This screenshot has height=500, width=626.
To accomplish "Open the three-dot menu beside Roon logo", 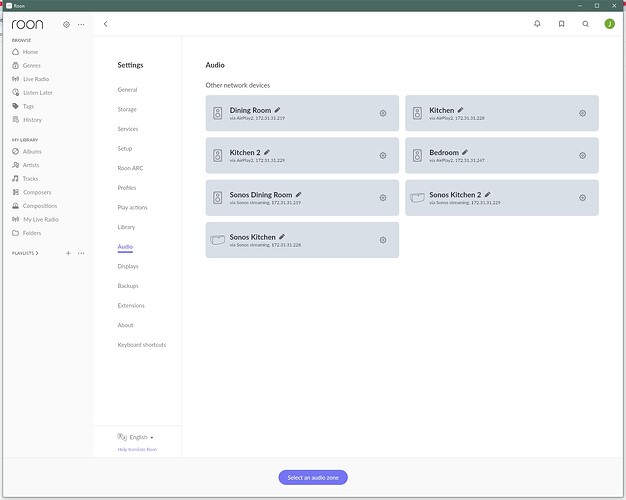I will 81,23.
